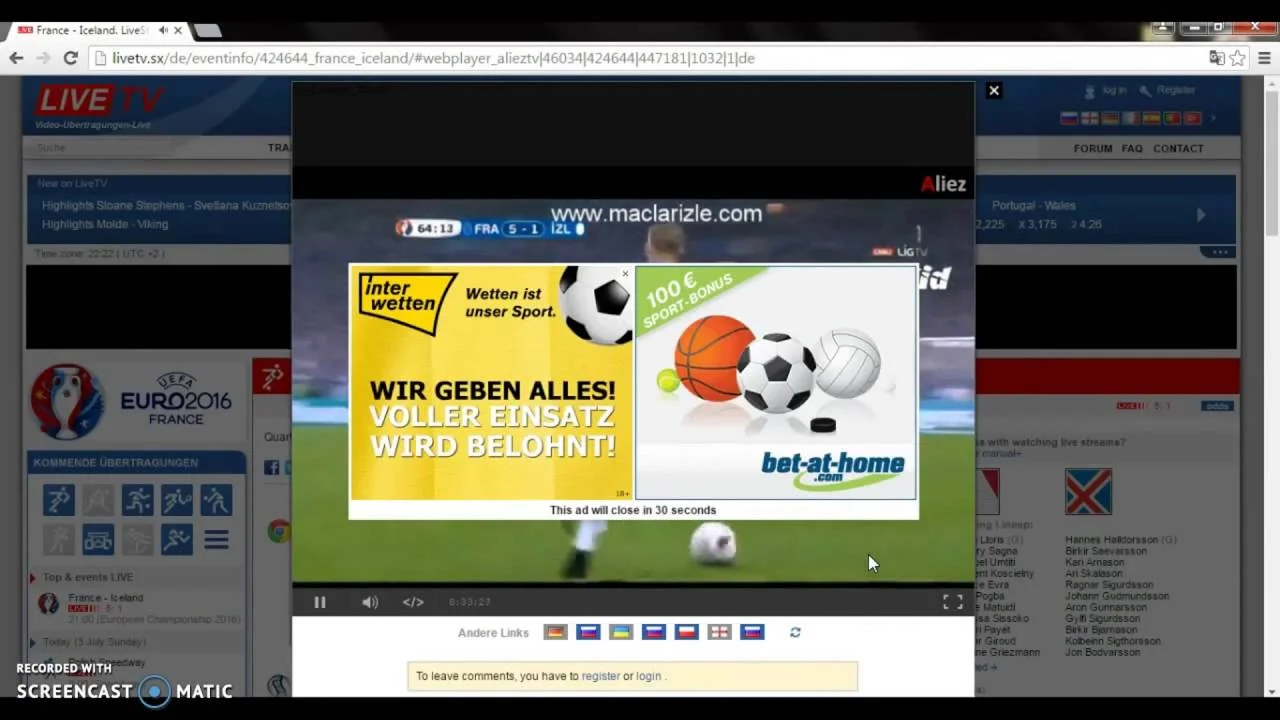Reload the current page

pyautogui.click(x=70, y=58)
